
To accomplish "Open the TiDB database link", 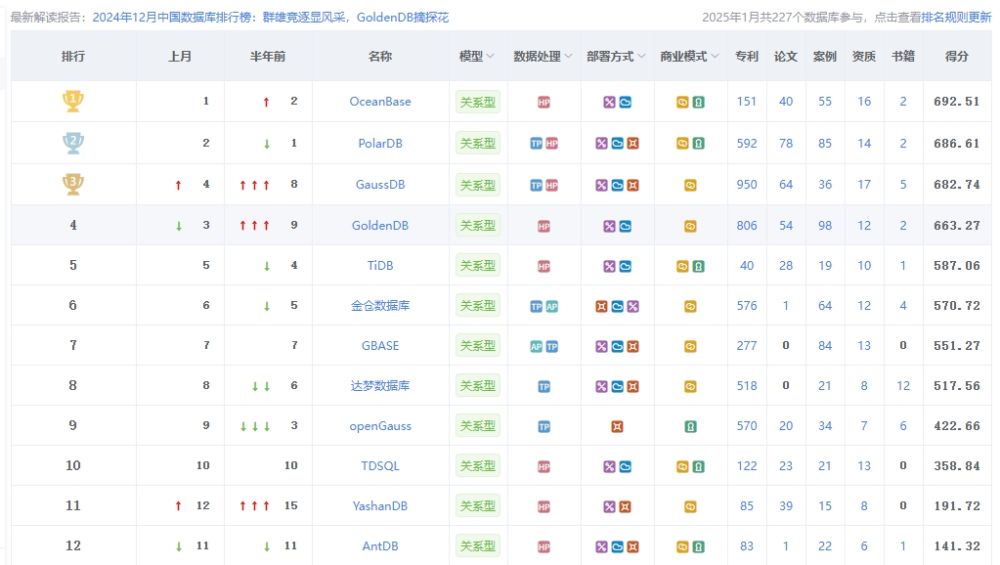I will point(380,265).
